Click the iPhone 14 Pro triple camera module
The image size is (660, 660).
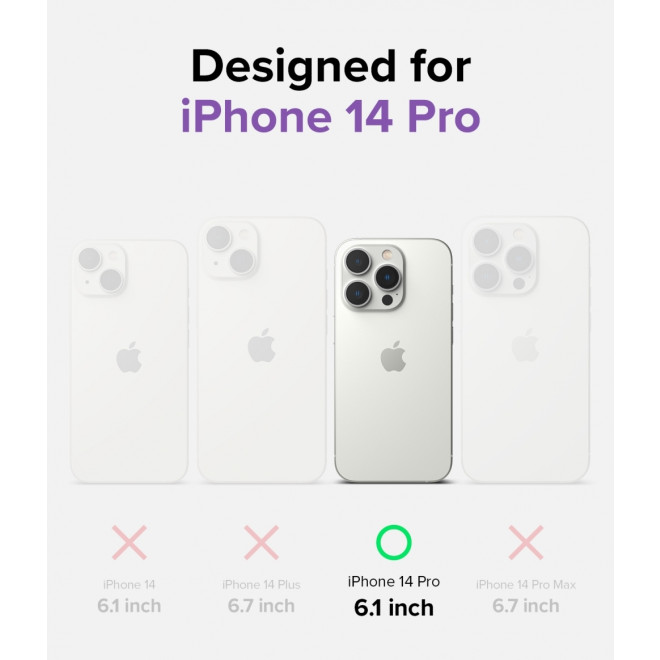(372, 277)
